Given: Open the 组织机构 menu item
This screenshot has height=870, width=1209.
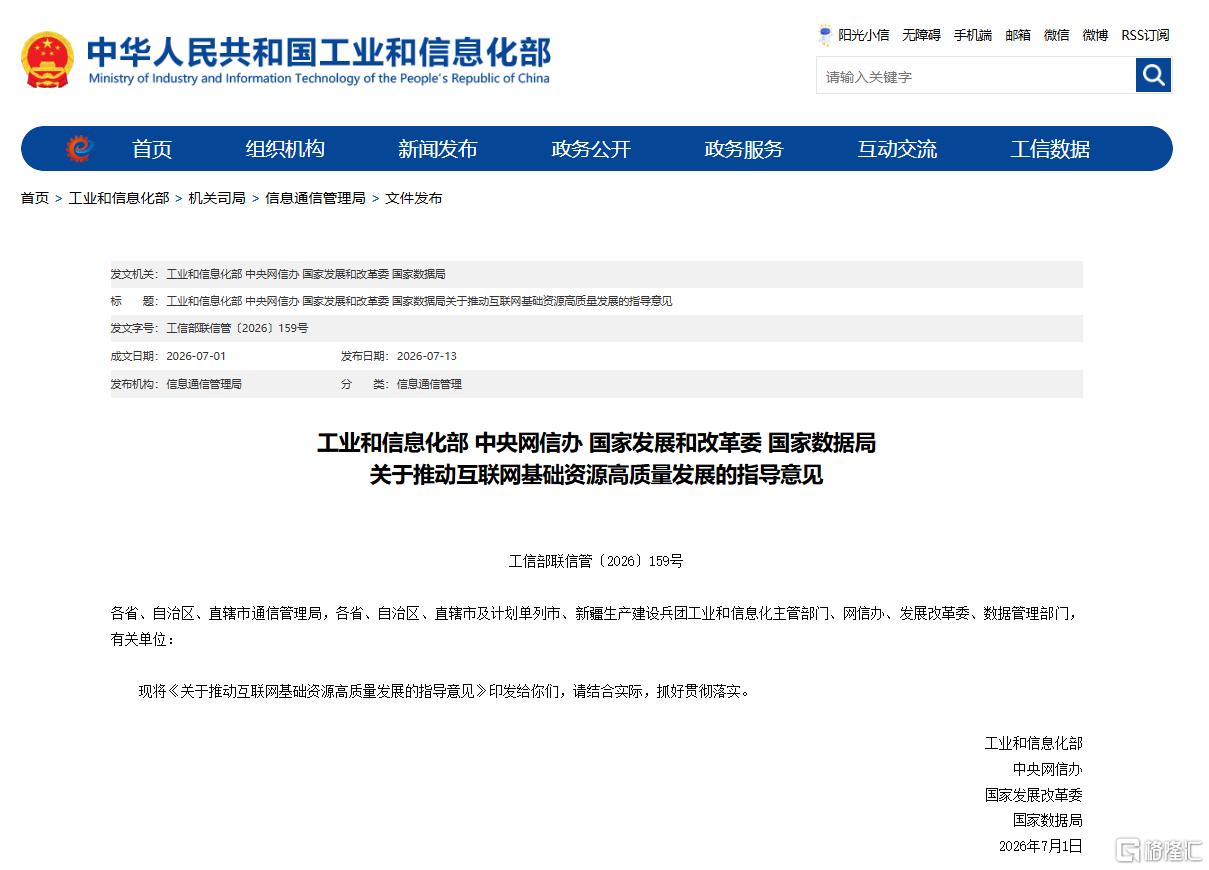Looking at the screenshot, I should tap(285, 149).
